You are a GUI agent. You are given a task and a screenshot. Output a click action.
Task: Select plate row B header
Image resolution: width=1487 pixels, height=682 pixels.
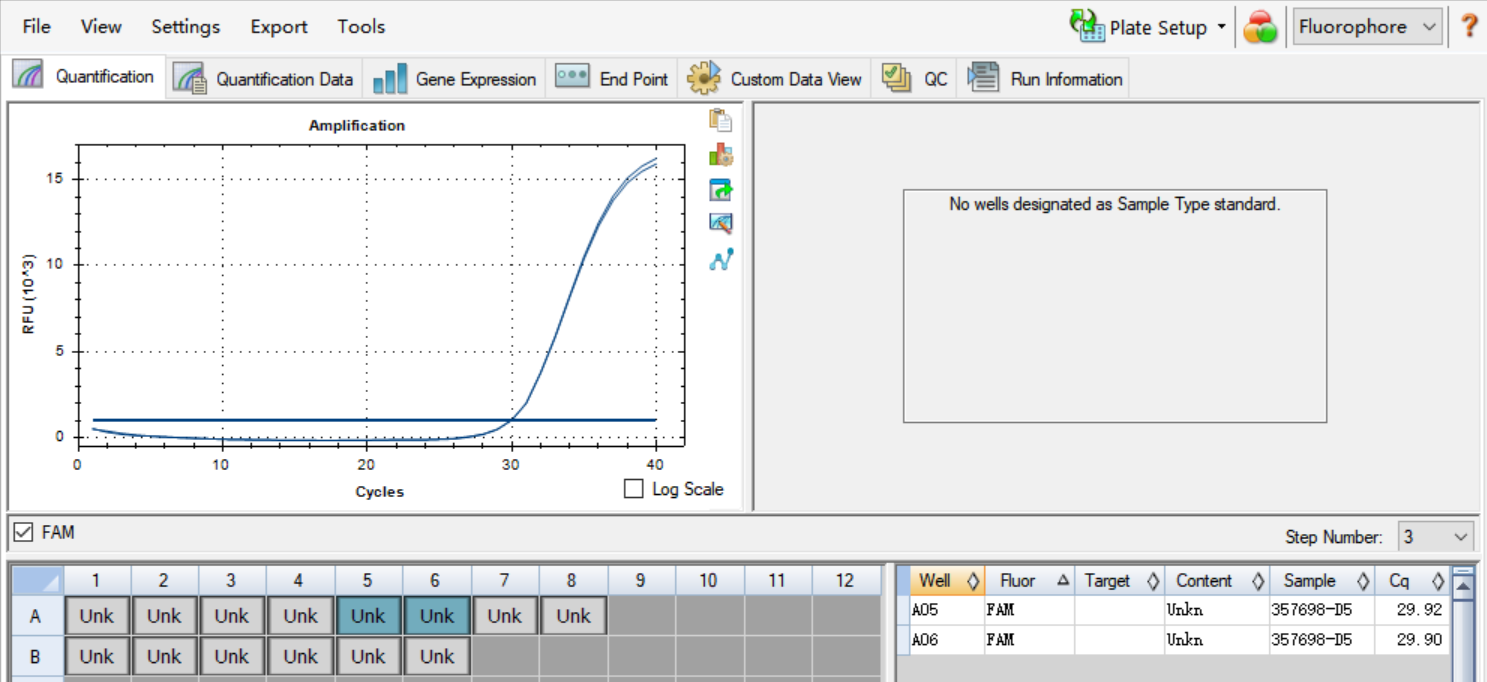point(36,657)
